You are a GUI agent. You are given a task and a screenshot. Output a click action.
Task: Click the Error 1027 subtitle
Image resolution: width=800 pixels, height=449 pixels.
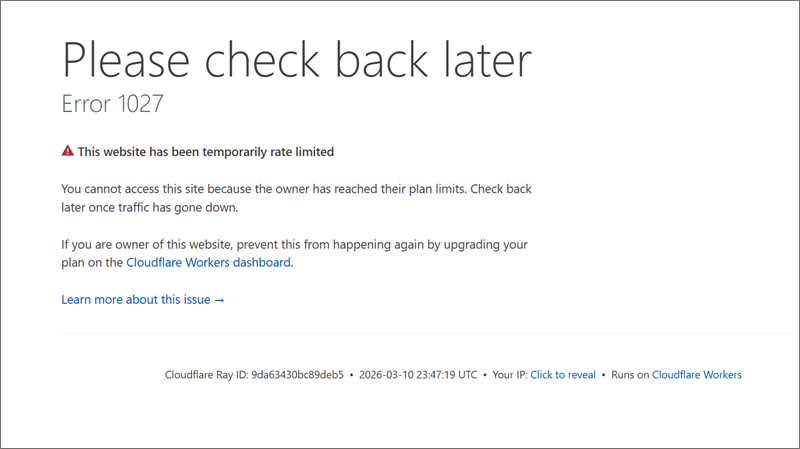112,103
